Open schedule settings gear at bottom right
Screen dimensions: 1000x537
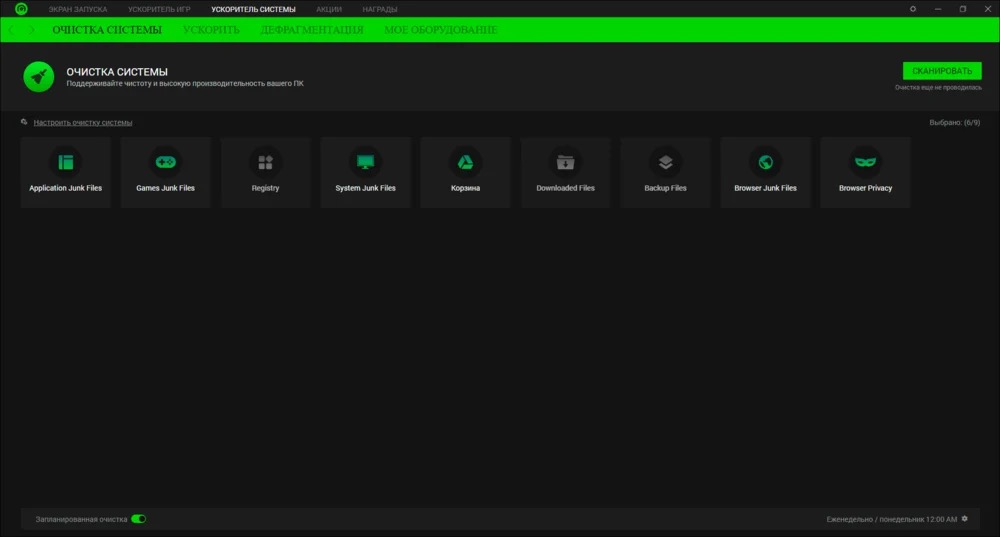click(965, 519)
